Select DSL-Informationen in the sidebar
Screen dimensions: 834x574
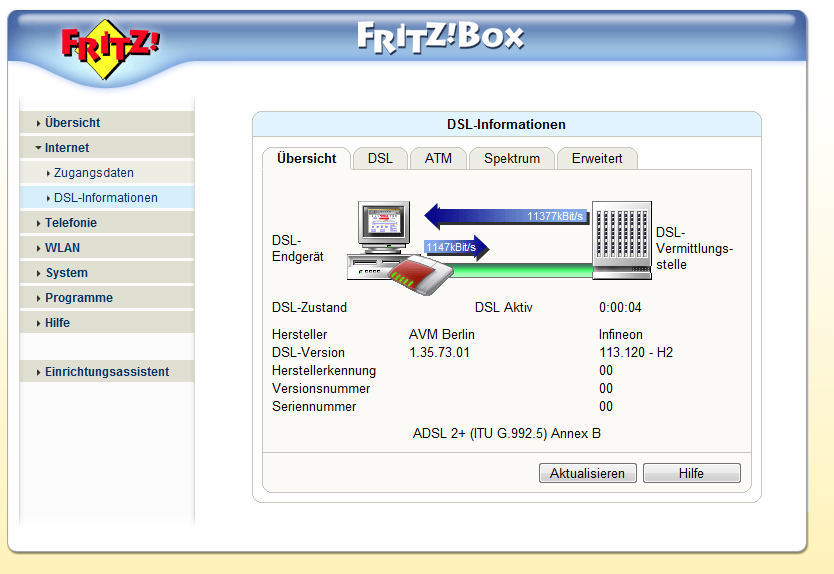click(x=107, y=198)
